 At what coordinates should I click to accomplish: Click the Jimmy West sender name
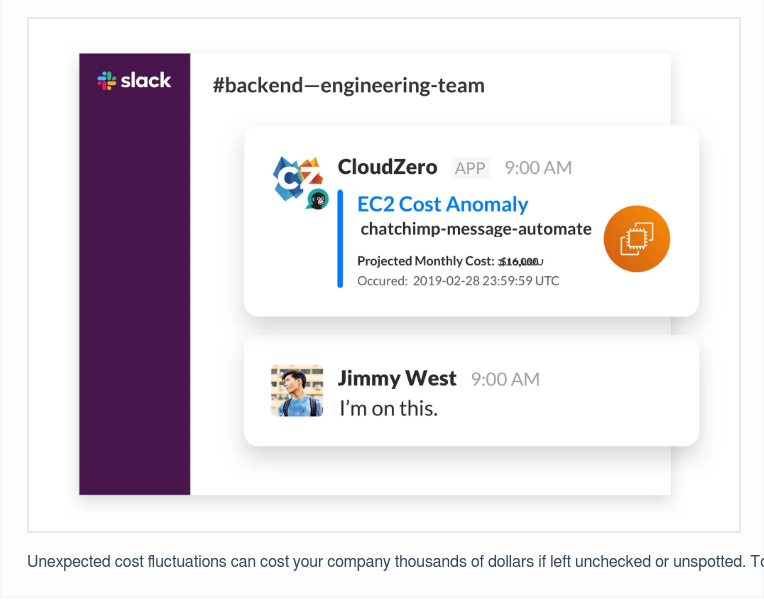click(397, 378)
